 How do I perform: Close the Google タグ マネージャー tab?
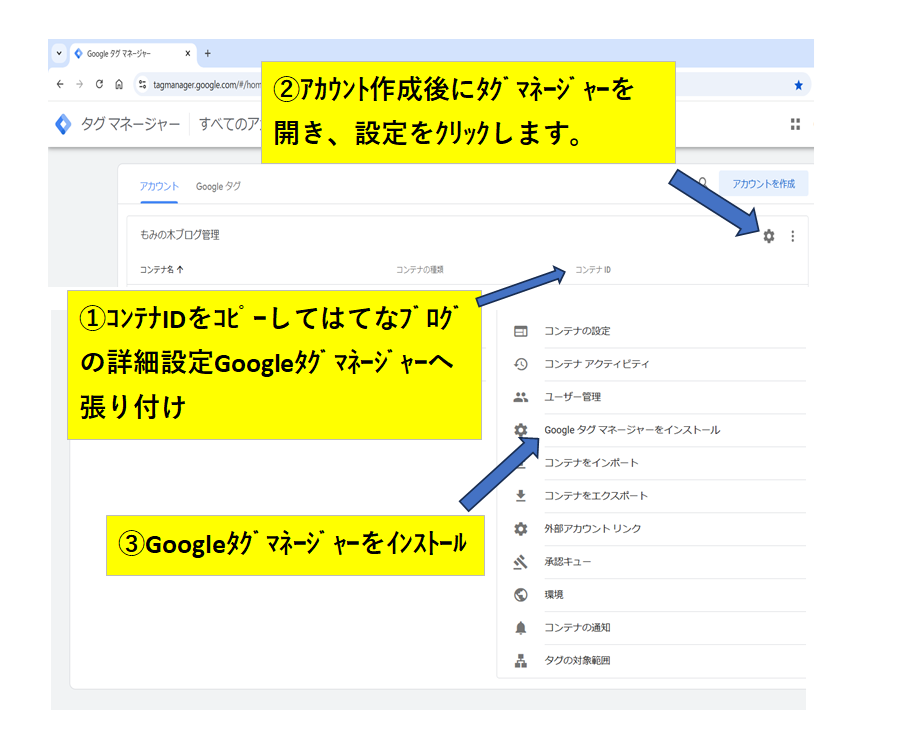click(187, 54)
